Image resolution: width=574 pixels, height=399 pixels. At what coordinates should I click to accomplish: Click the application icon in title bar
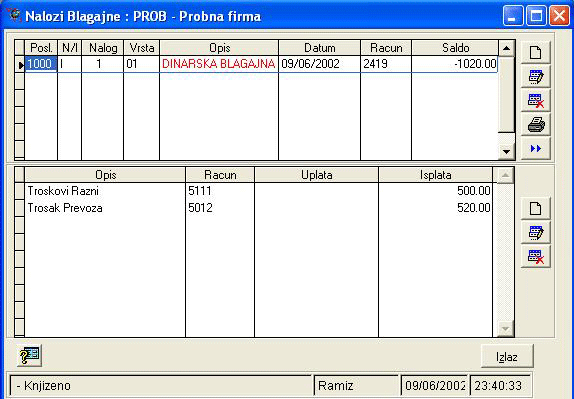point(14,15)
